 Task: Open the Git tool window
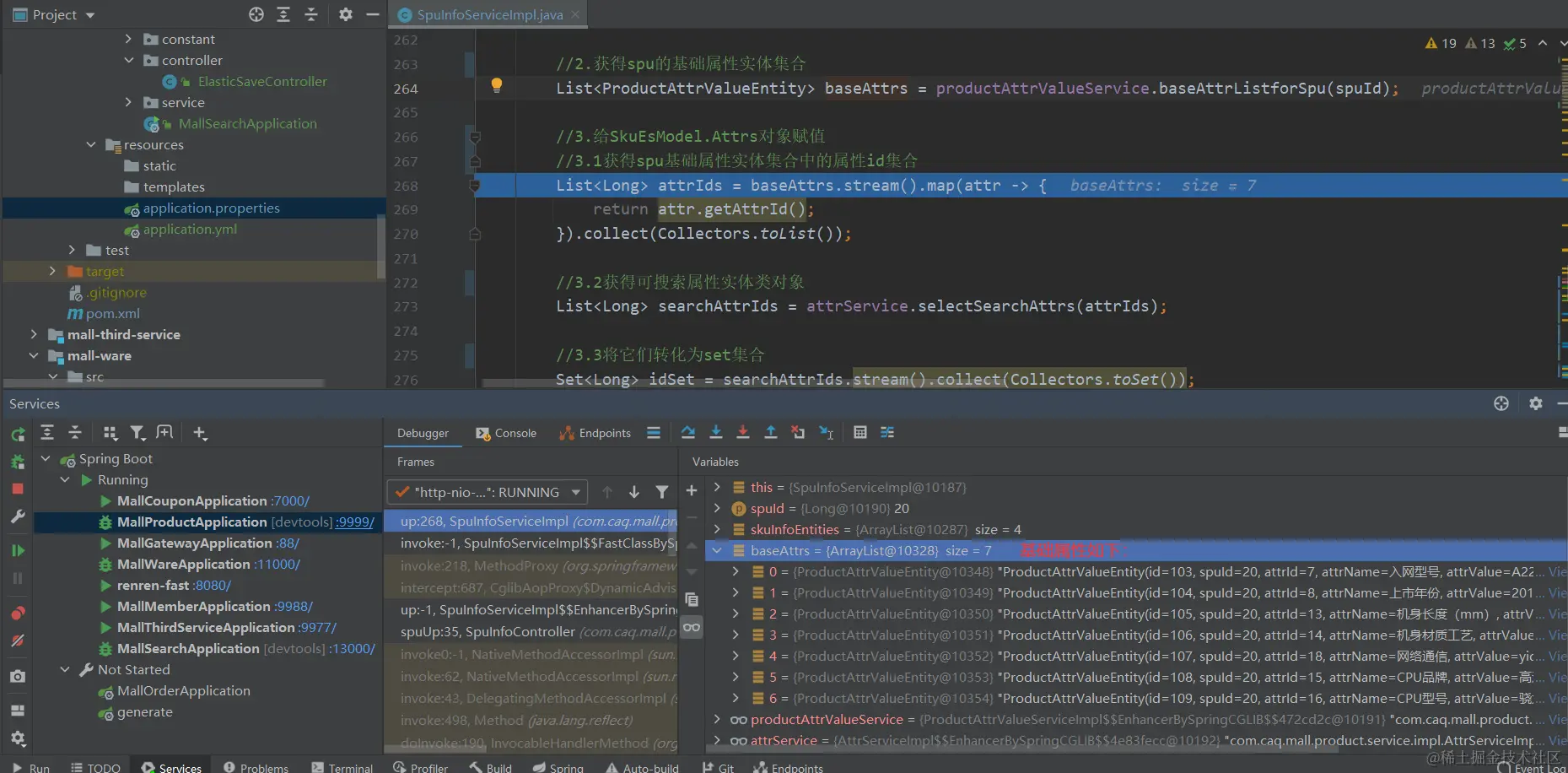tap(718, 766)
